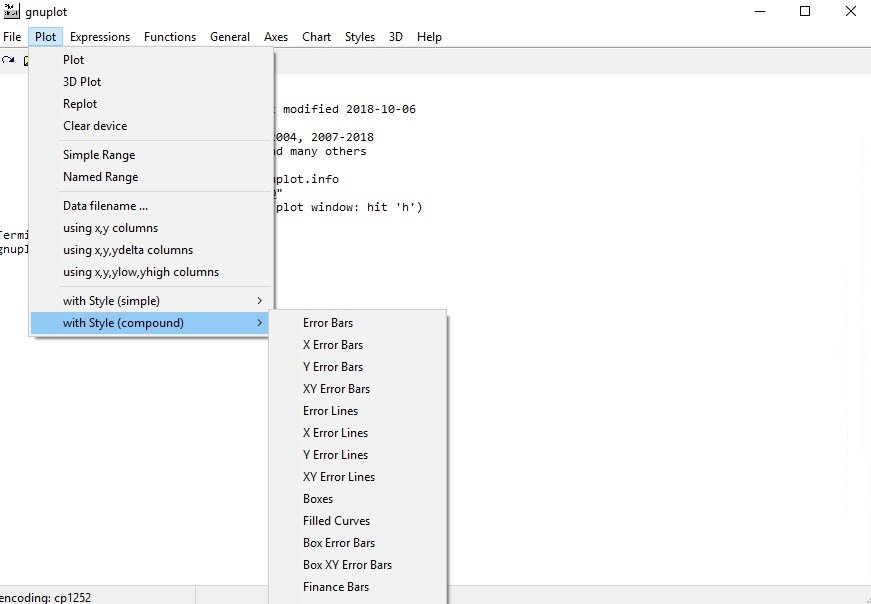Viewport: 871px width, 604px height.
Task: Open the Axes menu
Action: point(276,37)
